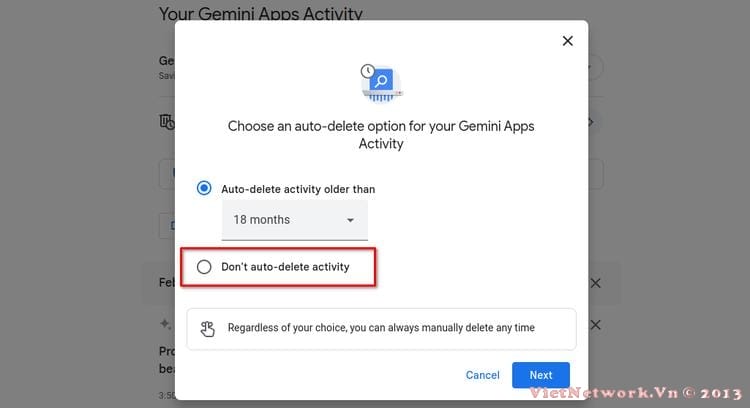Click the sparkle Gemini icon beside the activity entry
Viewport: 750px width, 408px height.
click(x=165, y=324)
